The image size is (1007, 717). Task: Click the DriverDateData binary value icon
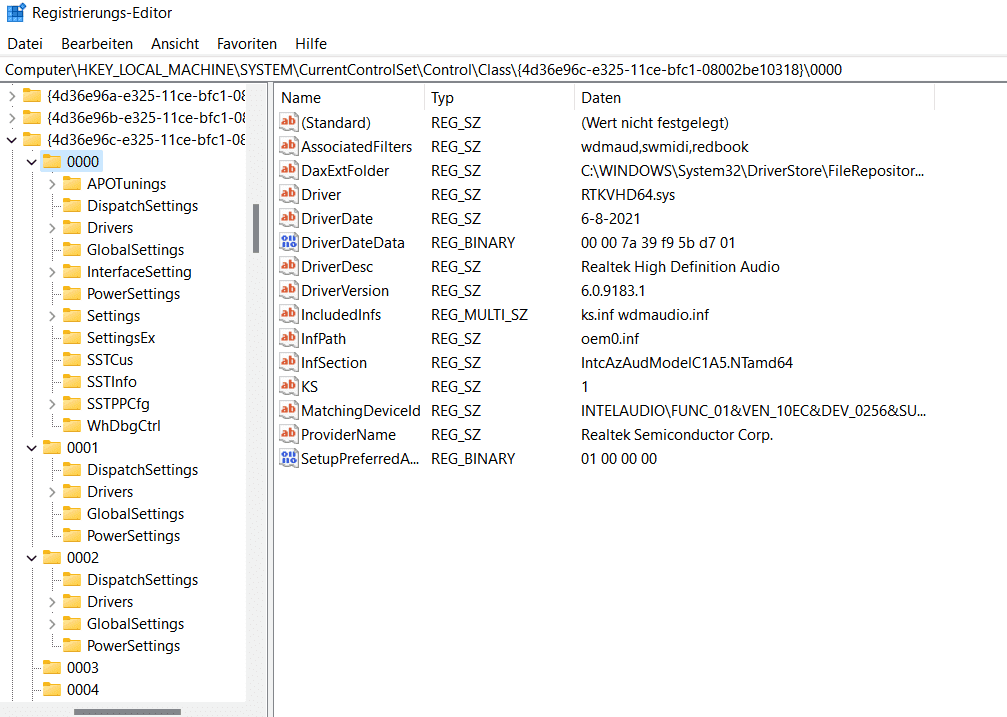[x=289, y=243]
